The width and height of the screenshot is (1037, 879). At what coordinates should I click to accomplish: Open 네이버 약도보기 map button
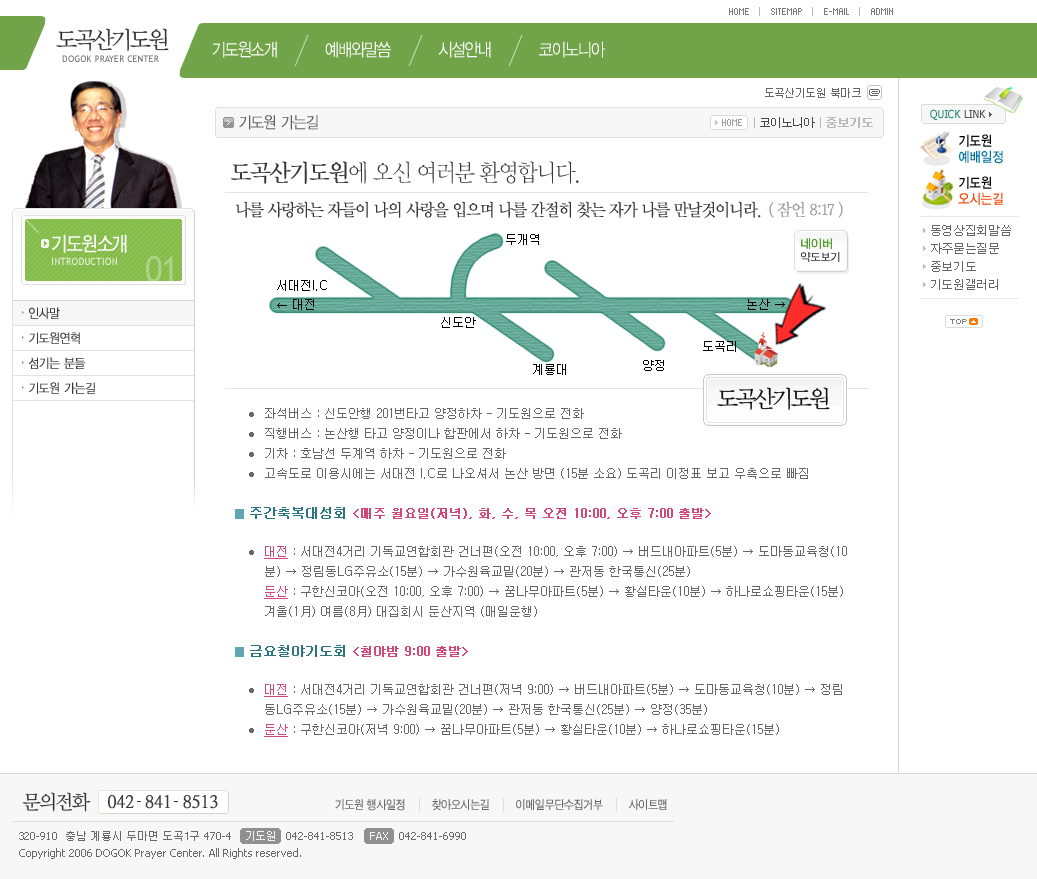[x=821, y=250]
